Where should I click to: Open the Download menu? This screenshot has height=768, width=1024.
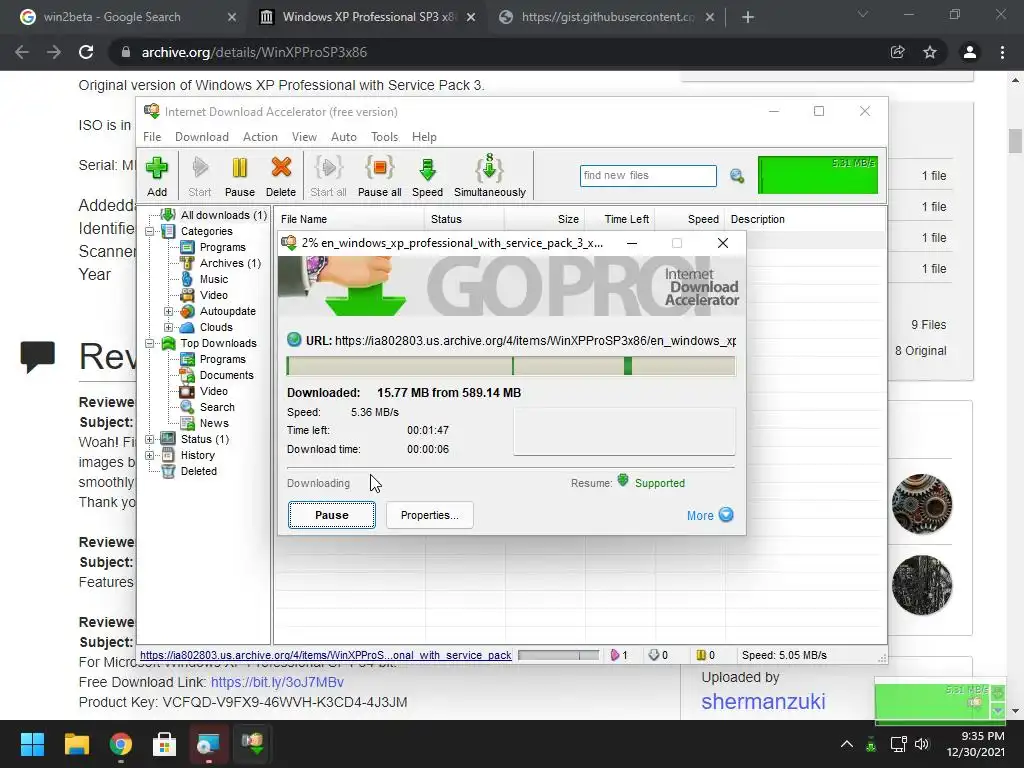point(202,136)
